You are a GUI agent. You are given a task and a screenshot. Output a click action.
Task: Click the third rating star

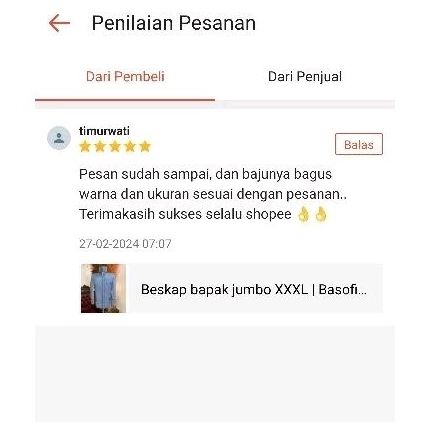115,146
